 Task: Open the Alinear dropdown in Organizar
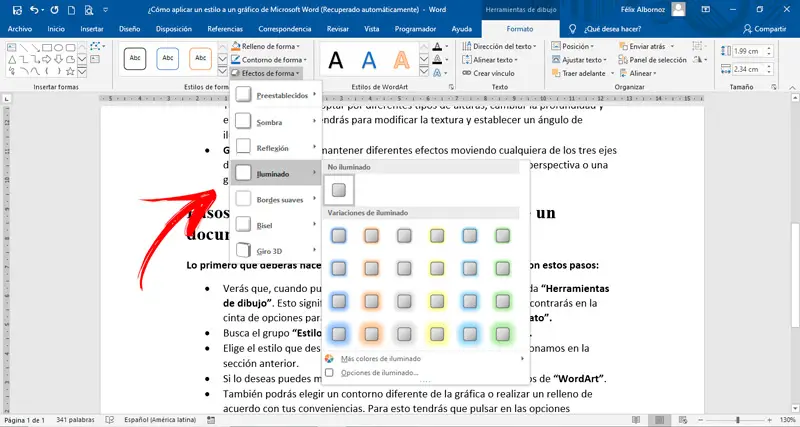[x=638, y=73]
